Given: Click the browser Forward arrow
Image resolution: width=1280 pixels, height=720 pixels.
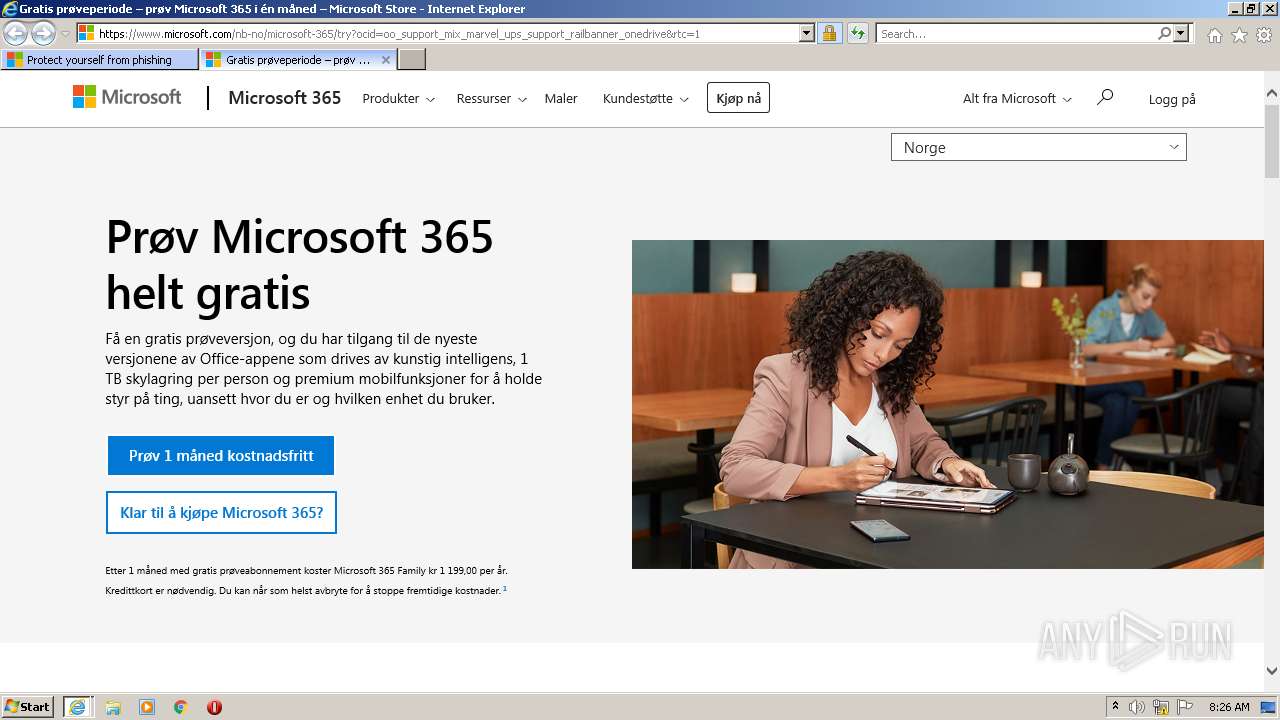Looking at the screenshot, I should [x=43, y=33].
